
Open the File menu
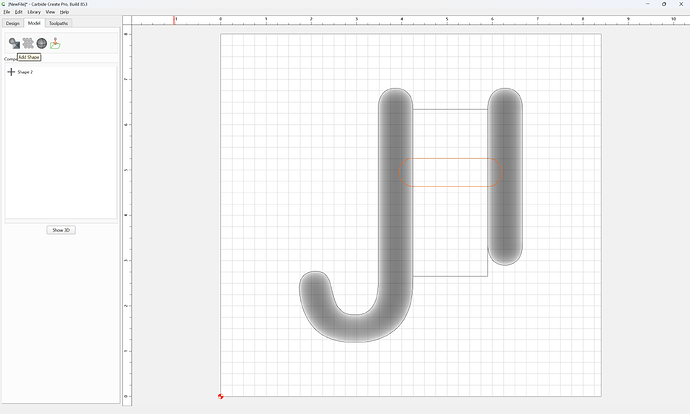tap(7, 12)
